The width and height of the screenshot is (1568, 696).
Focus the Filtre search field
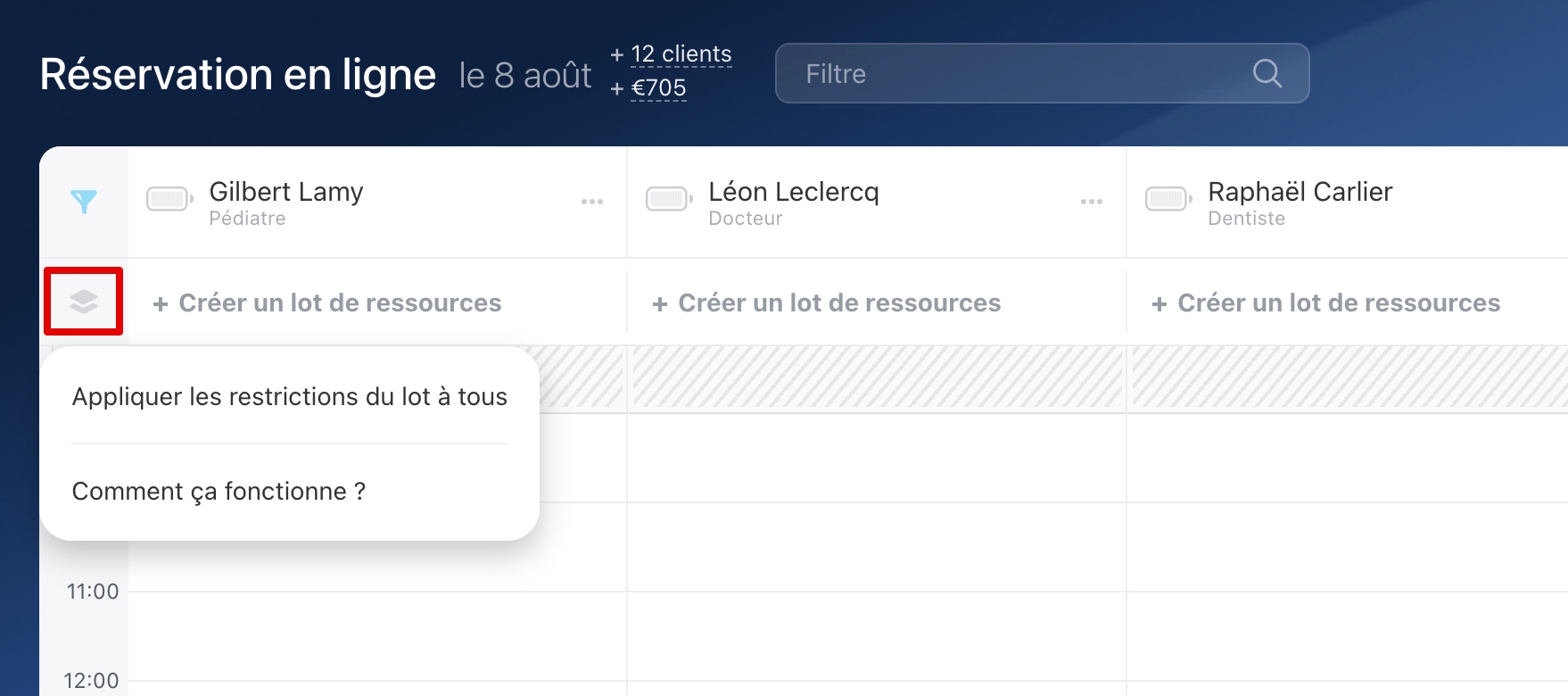tap(1017, 73)
